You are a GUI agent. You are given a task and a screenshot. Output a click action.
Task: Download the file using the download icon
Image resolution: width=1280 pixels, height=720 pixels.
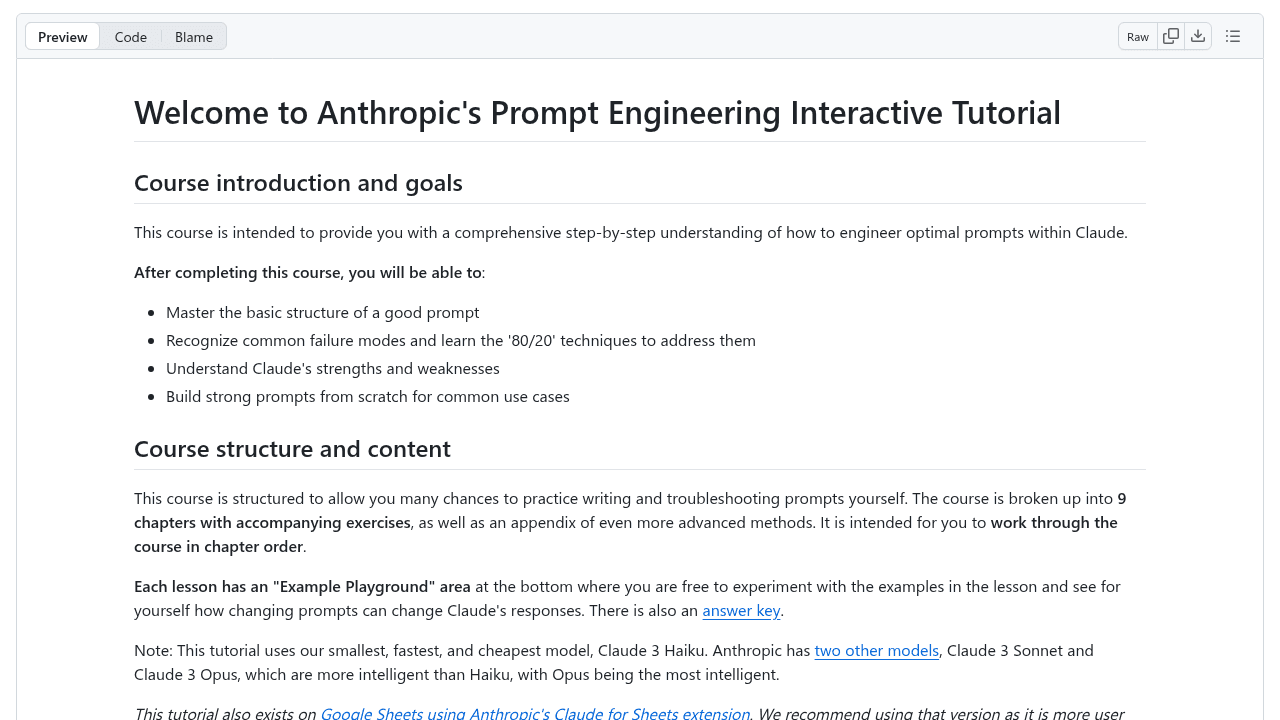click(1198, 36)
